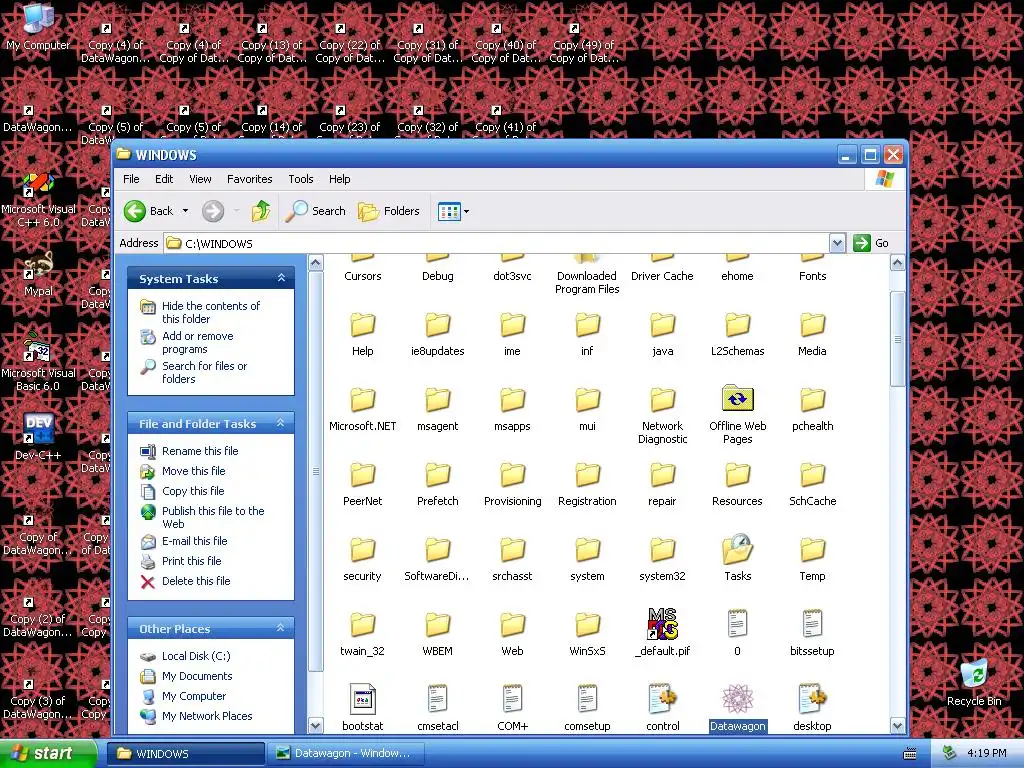Open the File menu
This screenshot has width=1024, height=768.
(x=131, y=179)
